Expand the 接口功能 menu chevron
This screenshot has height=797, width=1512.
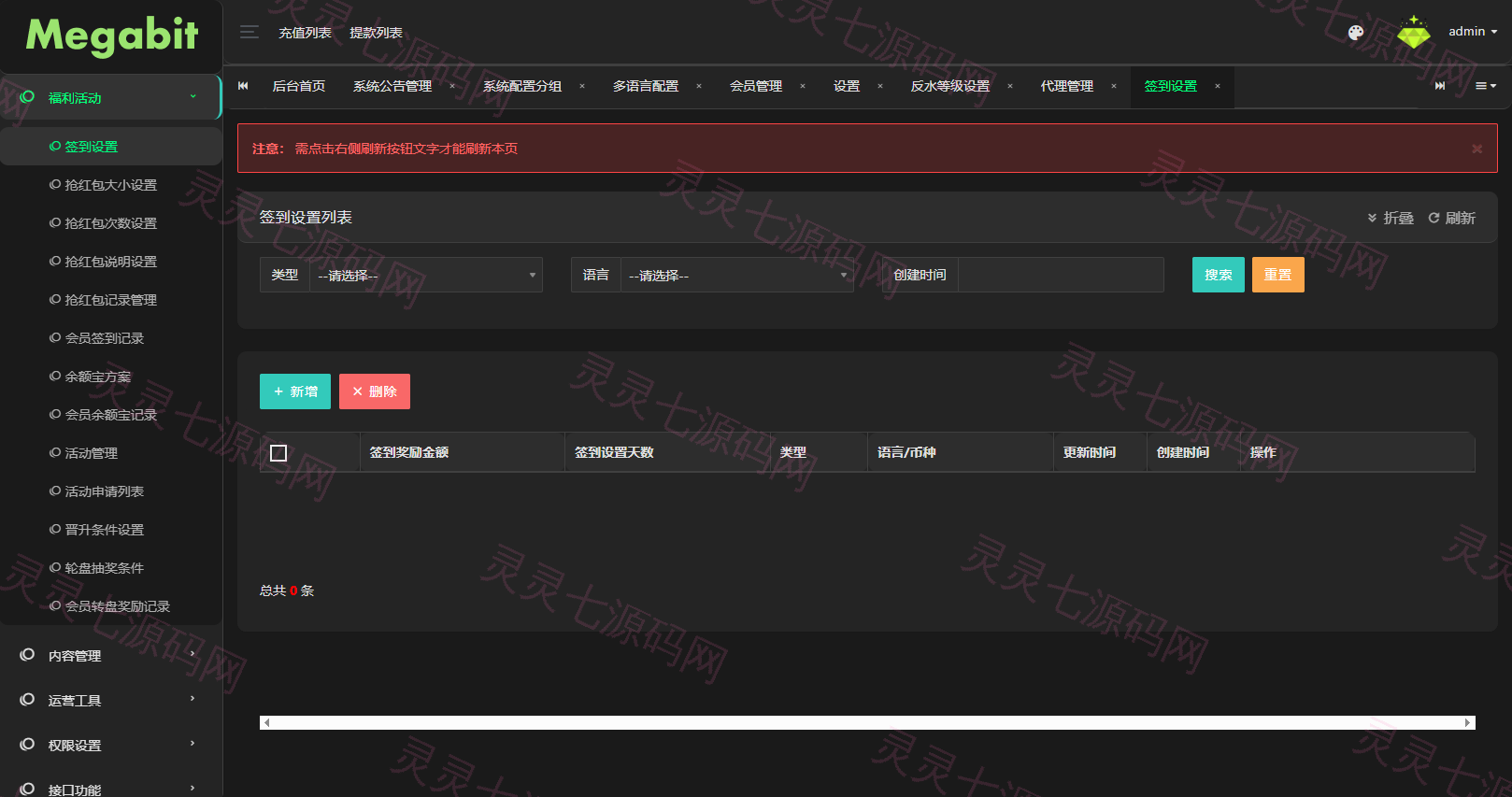tap(193, 789)
